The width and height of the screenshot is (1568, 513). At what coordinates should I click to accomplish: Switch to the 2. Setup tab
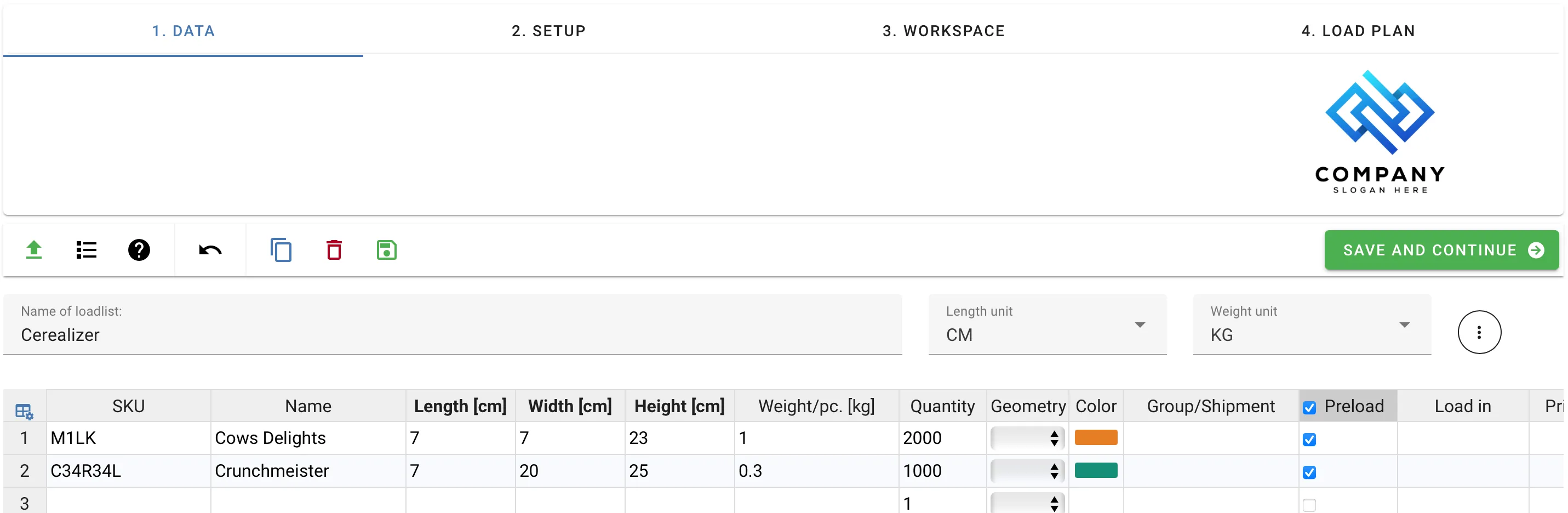pyautogui.click(x=548, y=31)
